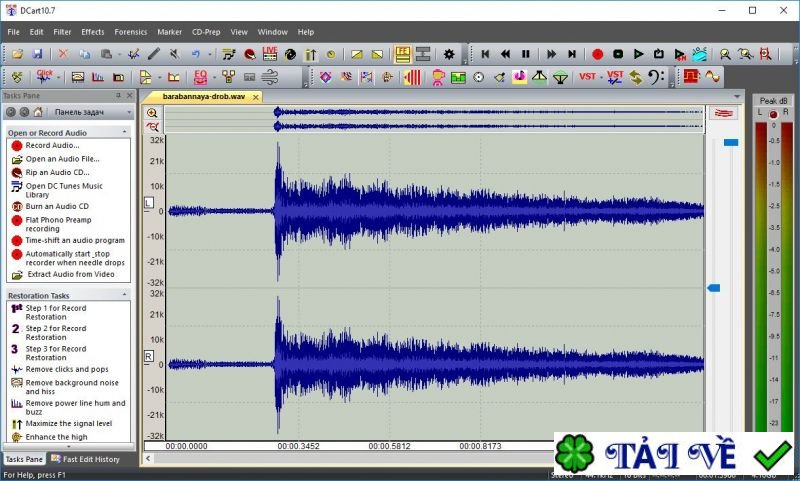Open the Forensics menu

(130, 32)
